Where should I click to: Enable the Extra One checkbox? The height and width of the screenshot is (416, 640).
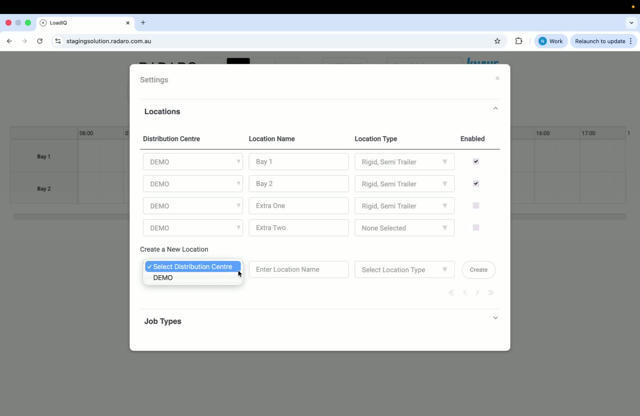click(x=476, y=206)
